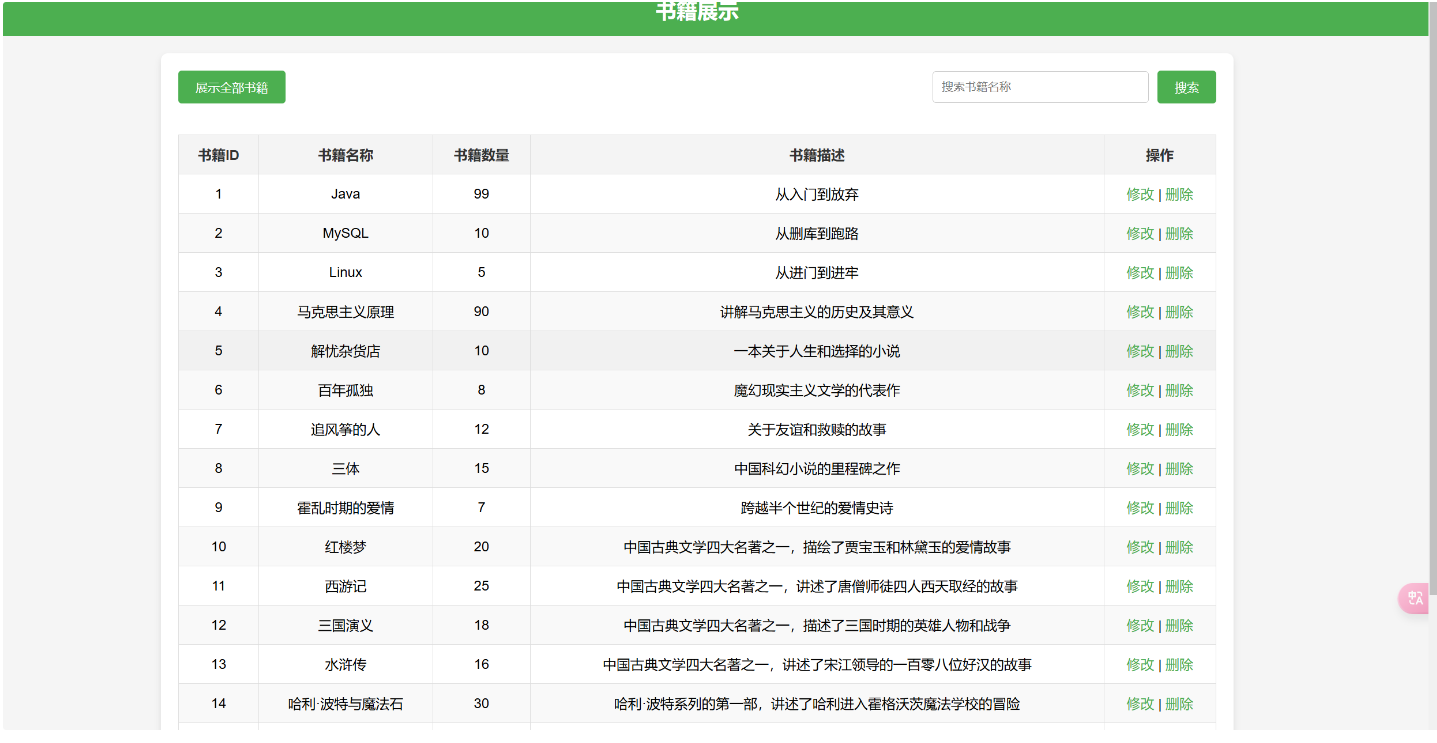
Task: Click 修改 in the Linux row
Action: click(1140, 272)
